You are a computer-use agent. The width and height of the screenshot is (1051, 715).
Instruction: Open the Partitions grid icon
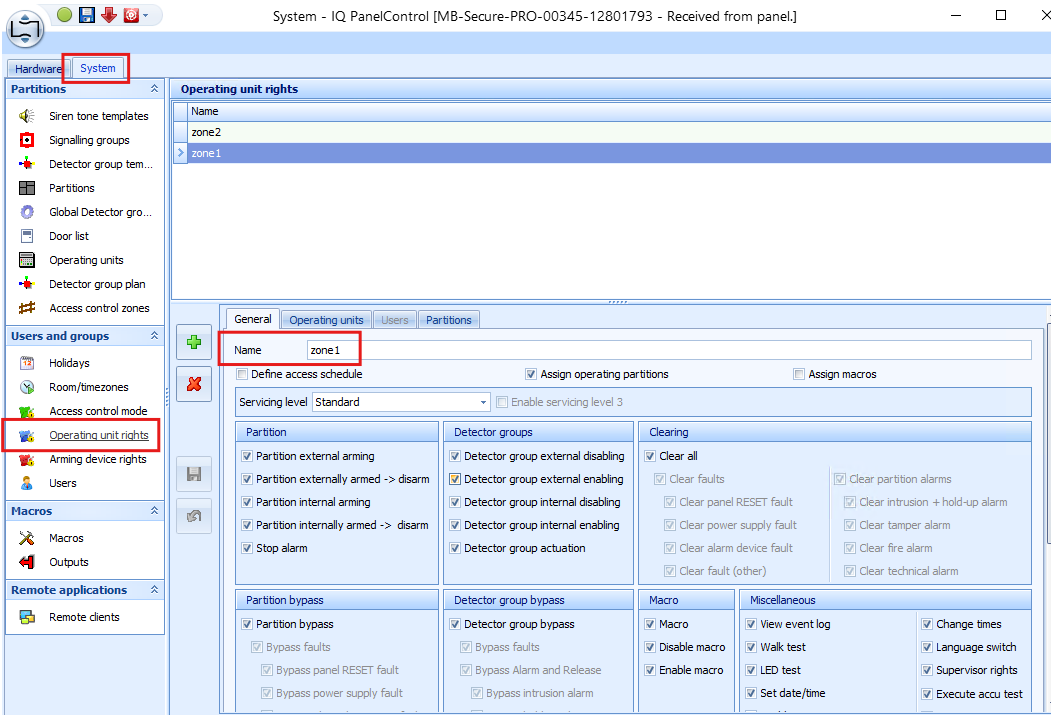(x=27, y=188)
